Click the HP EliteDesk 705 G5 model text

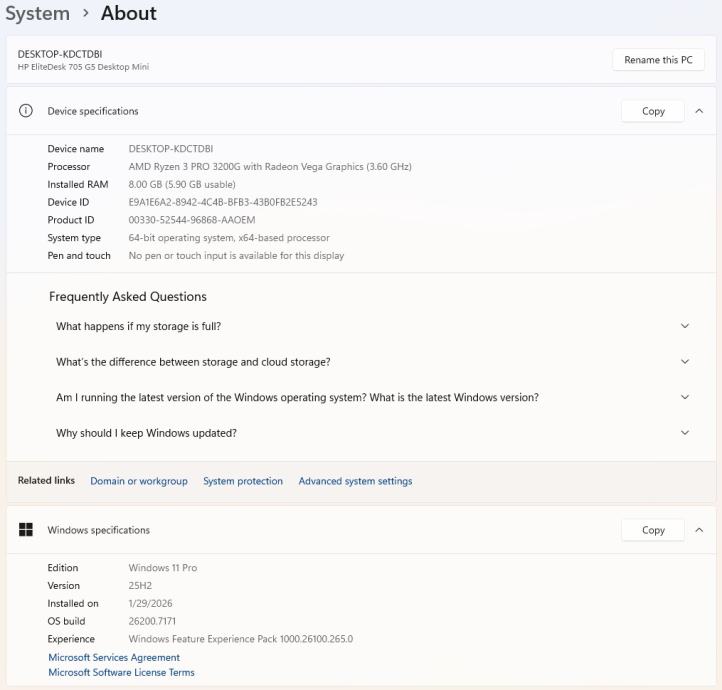click(83, 67)
